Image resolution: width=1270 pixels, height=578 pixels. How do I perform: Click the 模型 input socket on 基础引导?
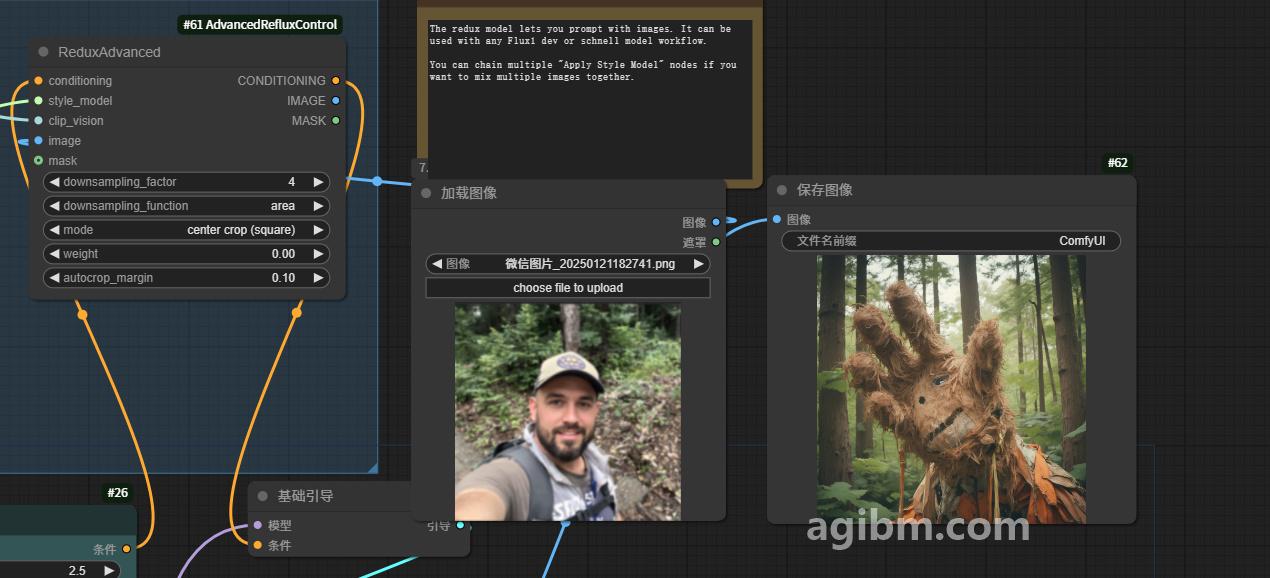click(257, 525)
